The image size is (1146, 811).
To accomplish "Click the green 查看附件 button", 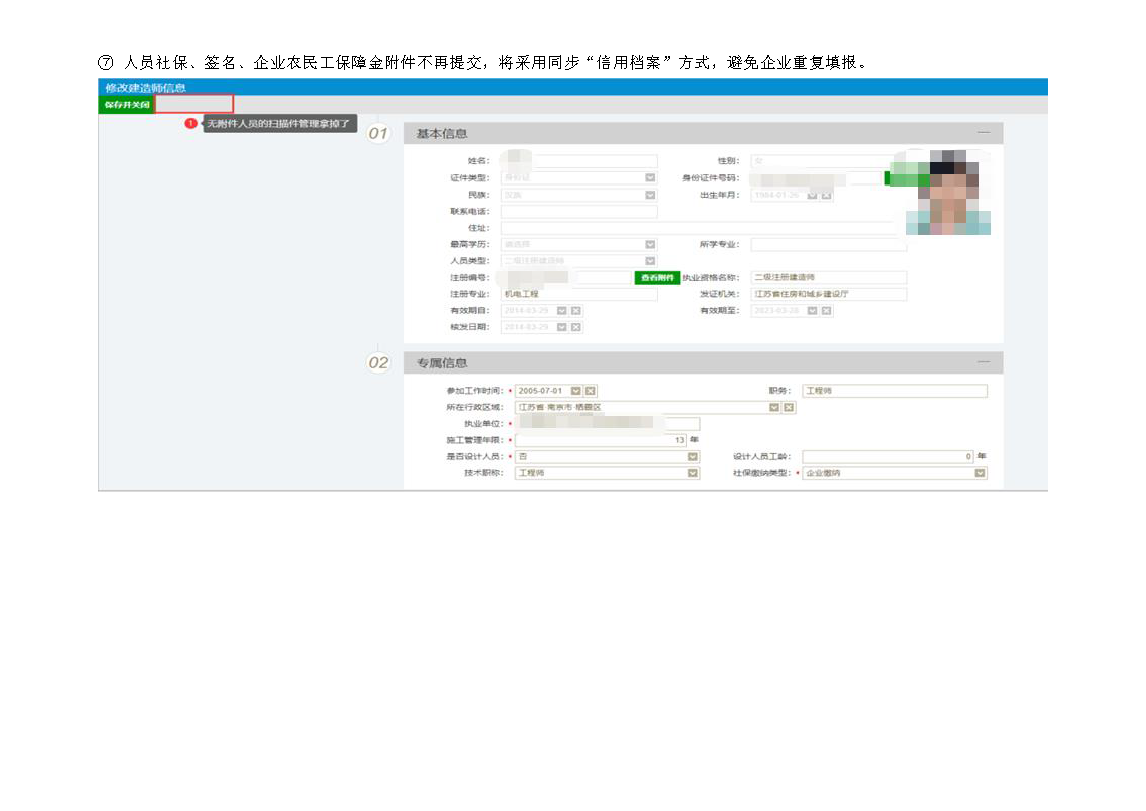I will pyautogui.click(x=656, y=277).
